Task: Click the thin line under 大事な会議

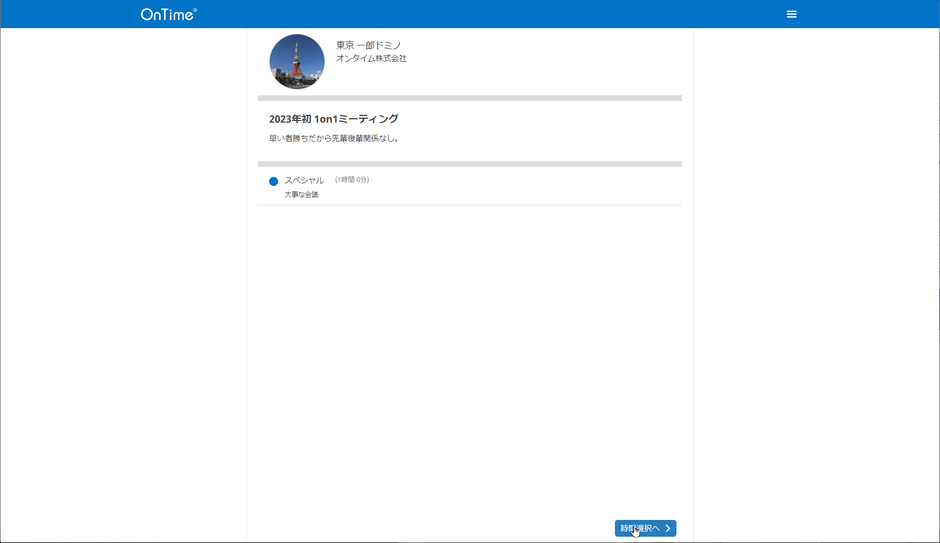Action: tap(469, 205)
